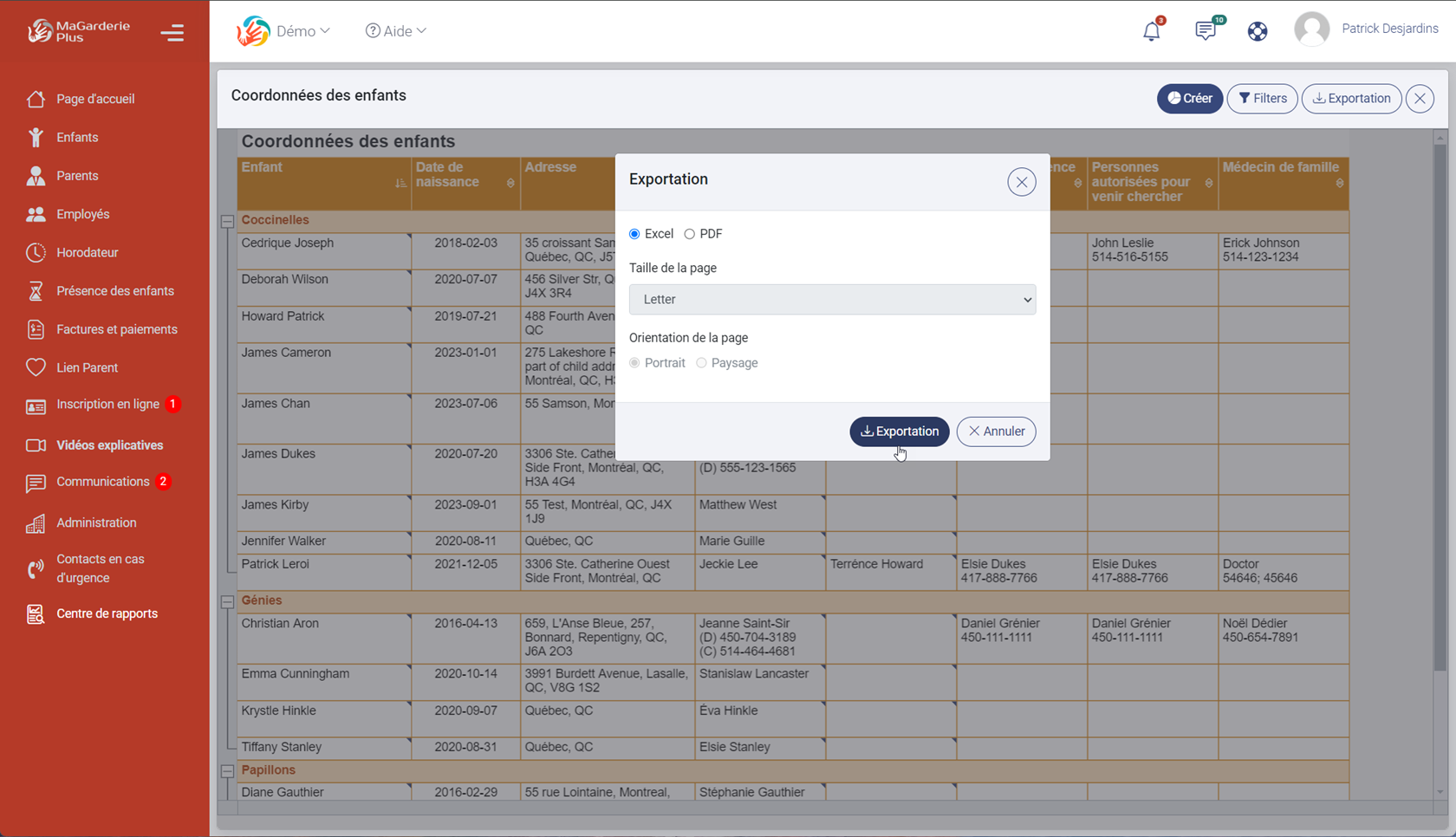Open the messages icon showing 10 unread
This screenshot has height=837, width=1456.
1206,29
